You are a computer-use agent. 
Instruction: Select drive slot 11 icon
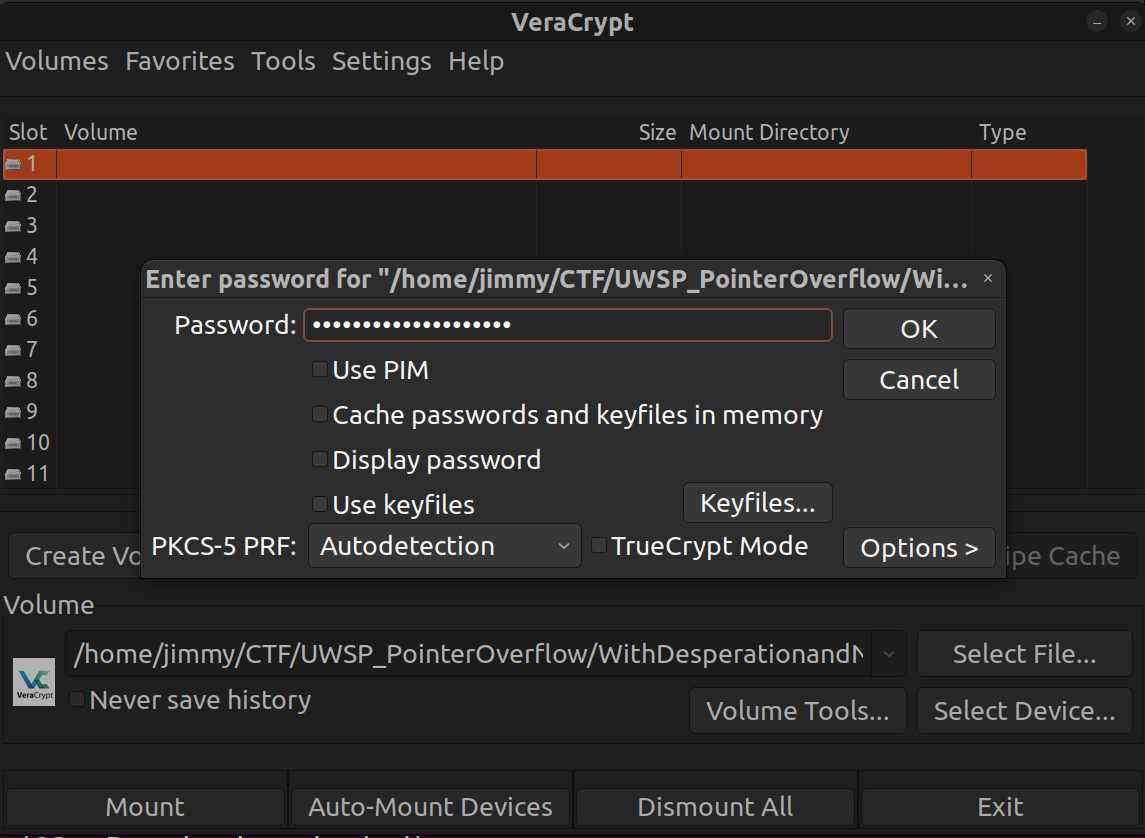(x=13, y=474)
